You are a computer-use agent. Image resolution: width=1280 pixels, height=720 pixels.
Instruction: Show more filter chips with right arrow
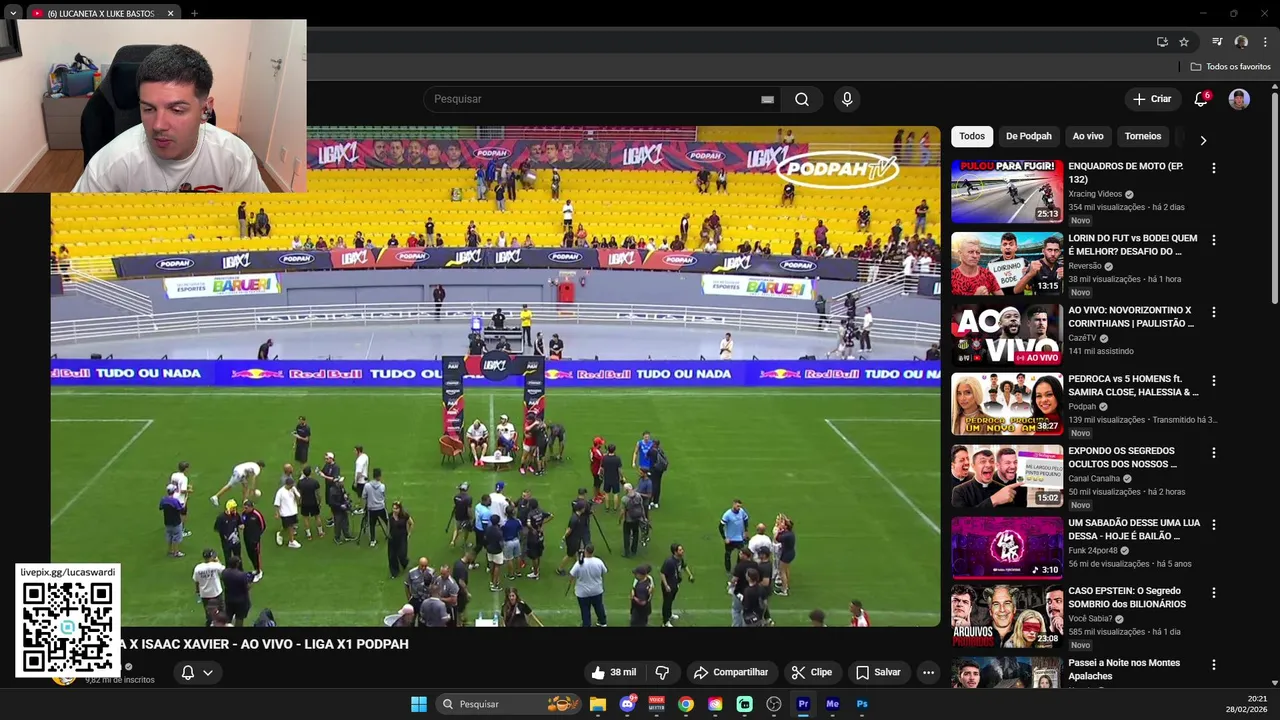click(x=1203, y=140)
